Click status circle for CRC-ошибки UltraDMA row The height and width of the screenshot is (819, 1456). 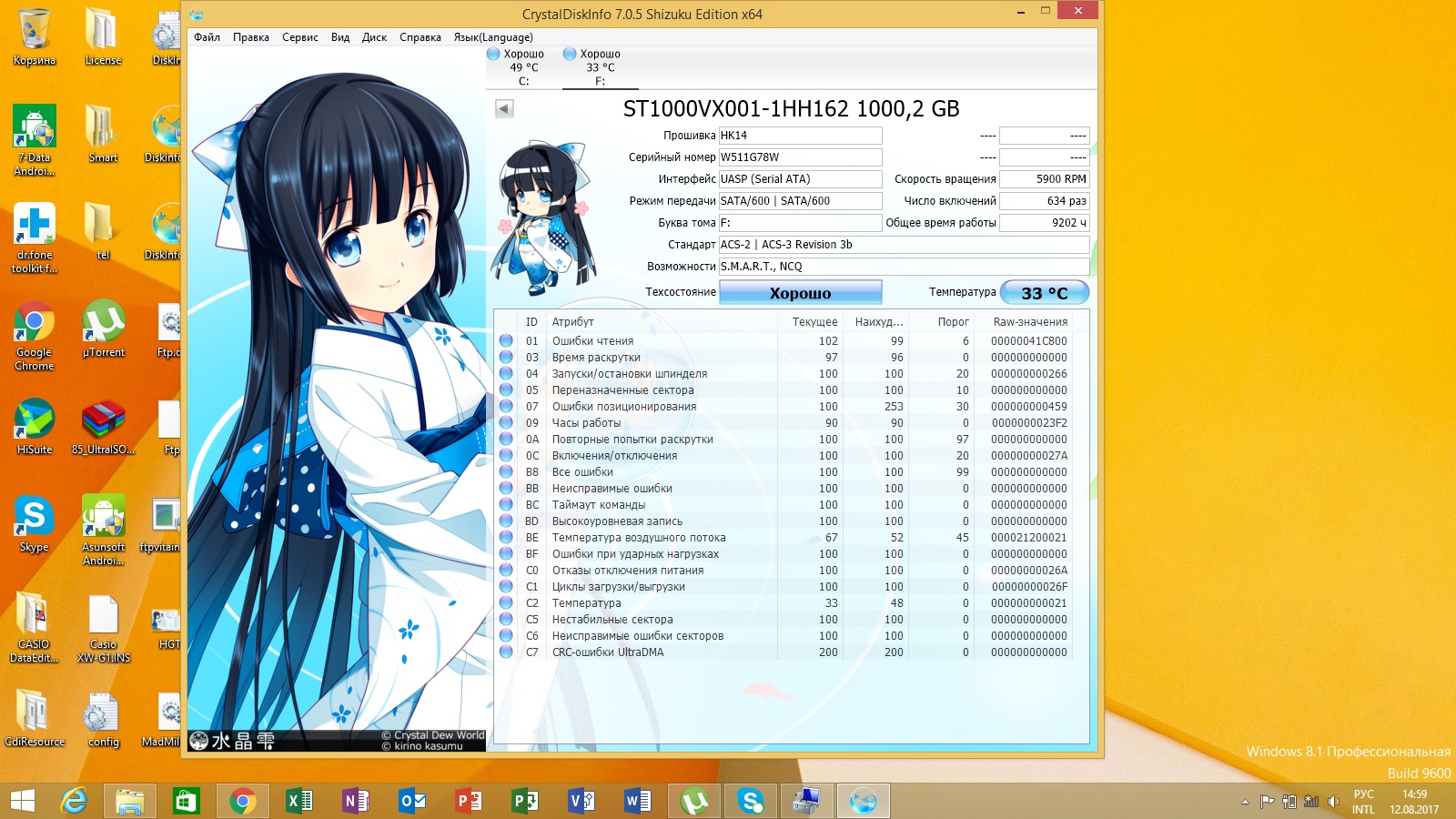pos(506,652)
